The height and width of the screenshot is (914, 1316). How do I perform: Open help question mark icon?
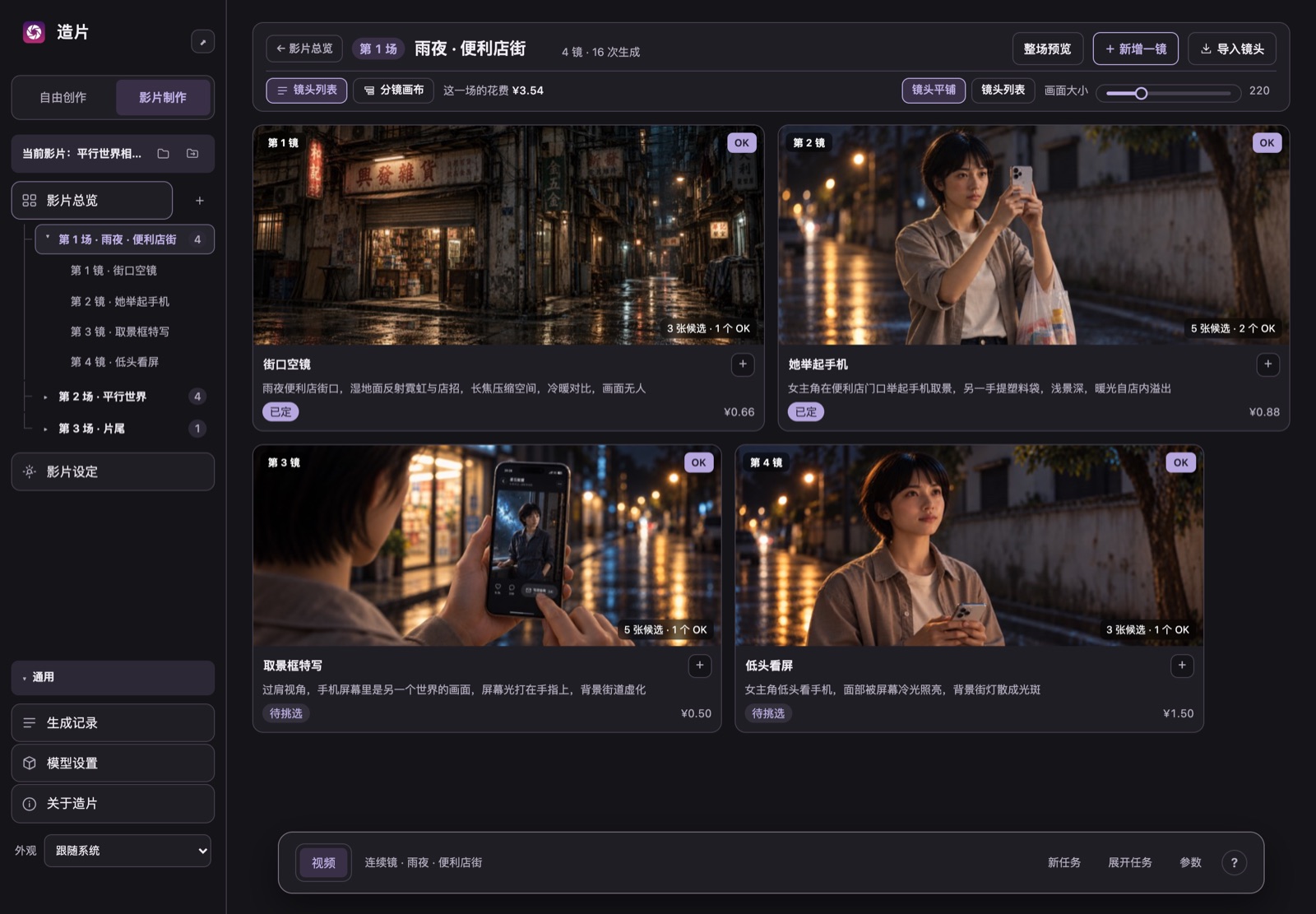(1234, 862)
